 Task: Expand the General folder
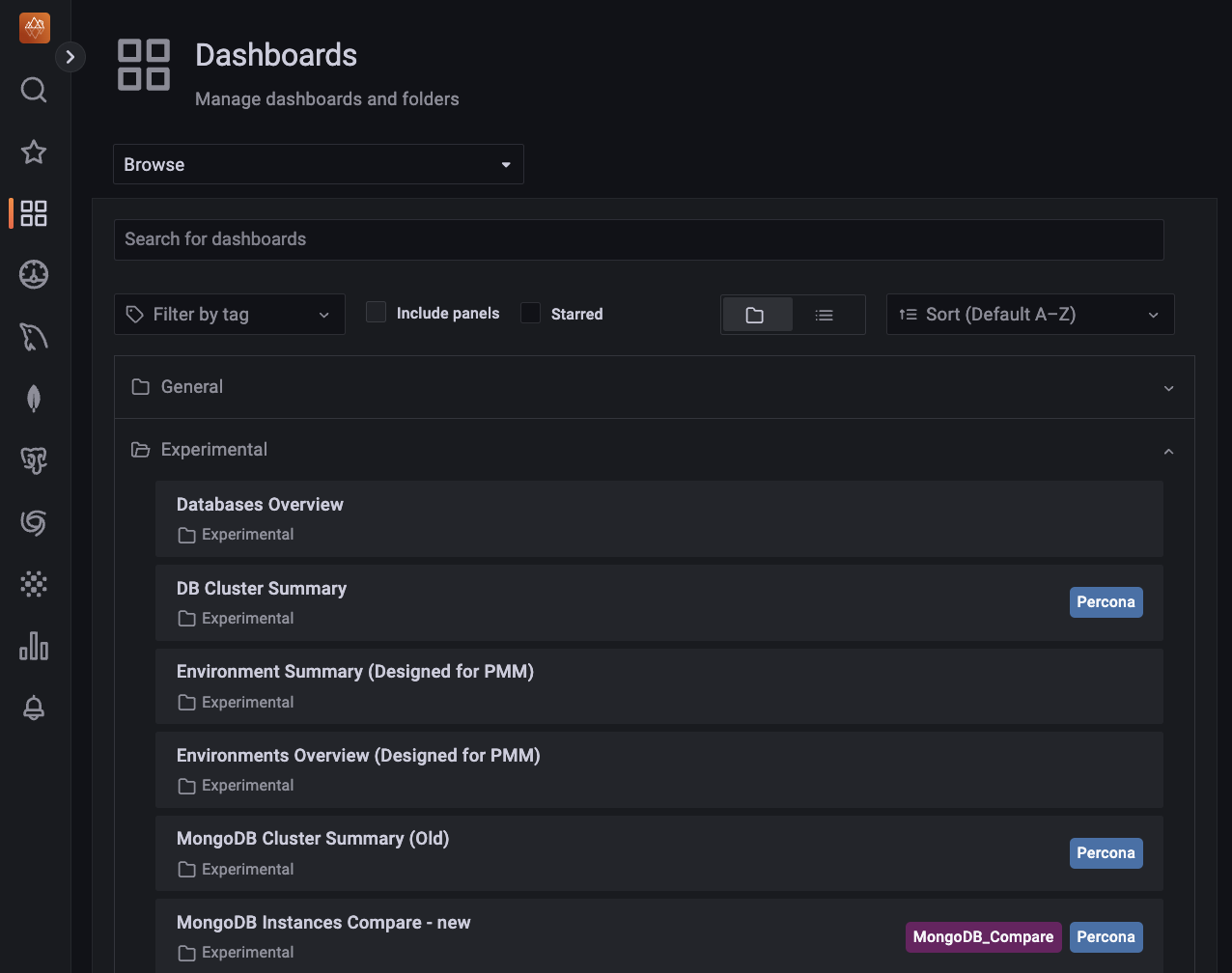[654, 387]
